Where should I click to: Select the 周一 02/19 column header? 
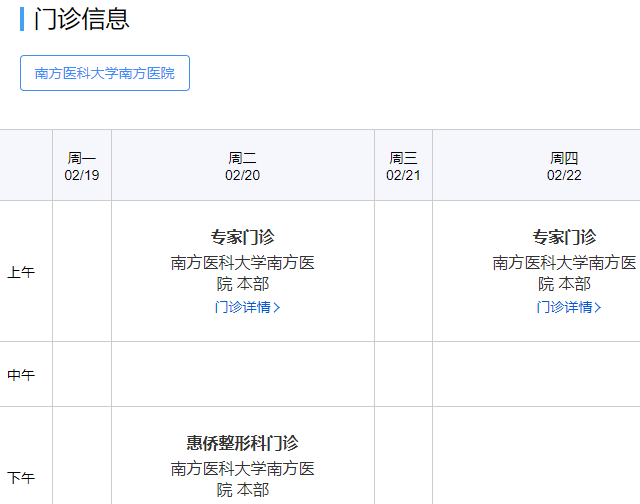tap(82, 166)
